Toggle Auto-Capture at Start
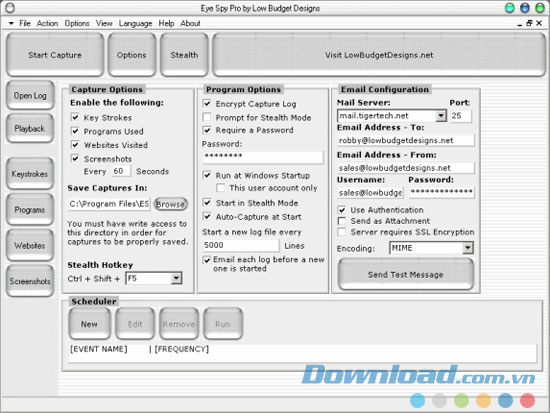This screenshot has height=413, width=550. (x=207, y=217)
